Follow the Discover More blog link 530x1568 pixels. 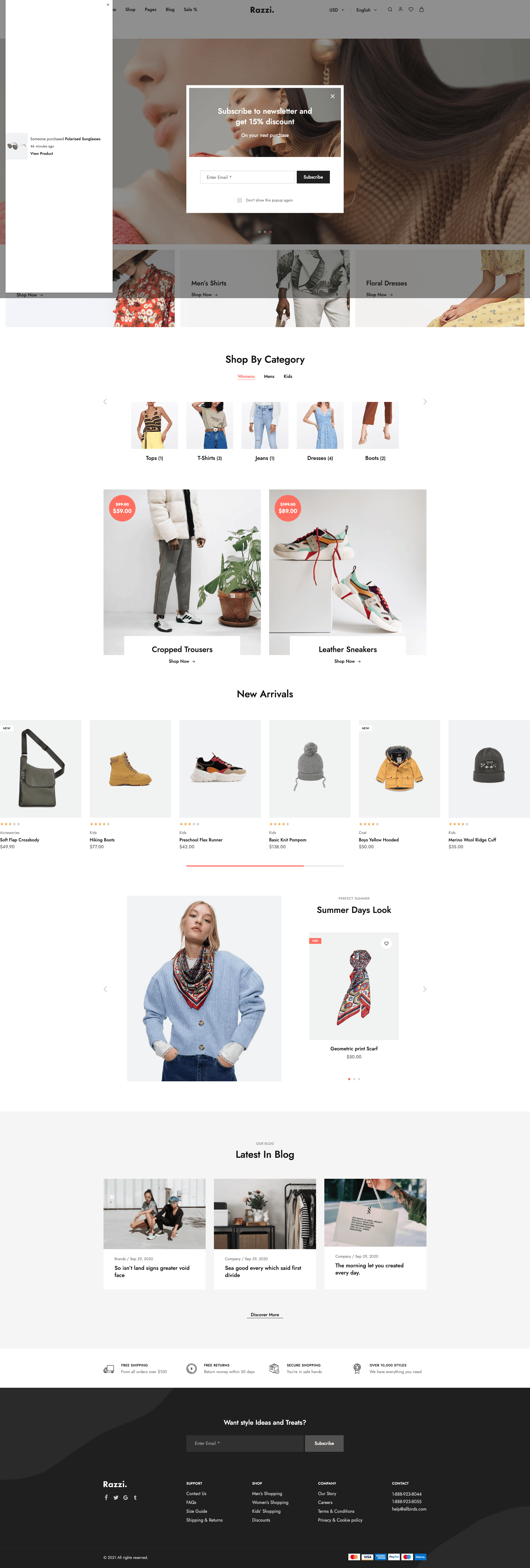tap(265, 1315)
